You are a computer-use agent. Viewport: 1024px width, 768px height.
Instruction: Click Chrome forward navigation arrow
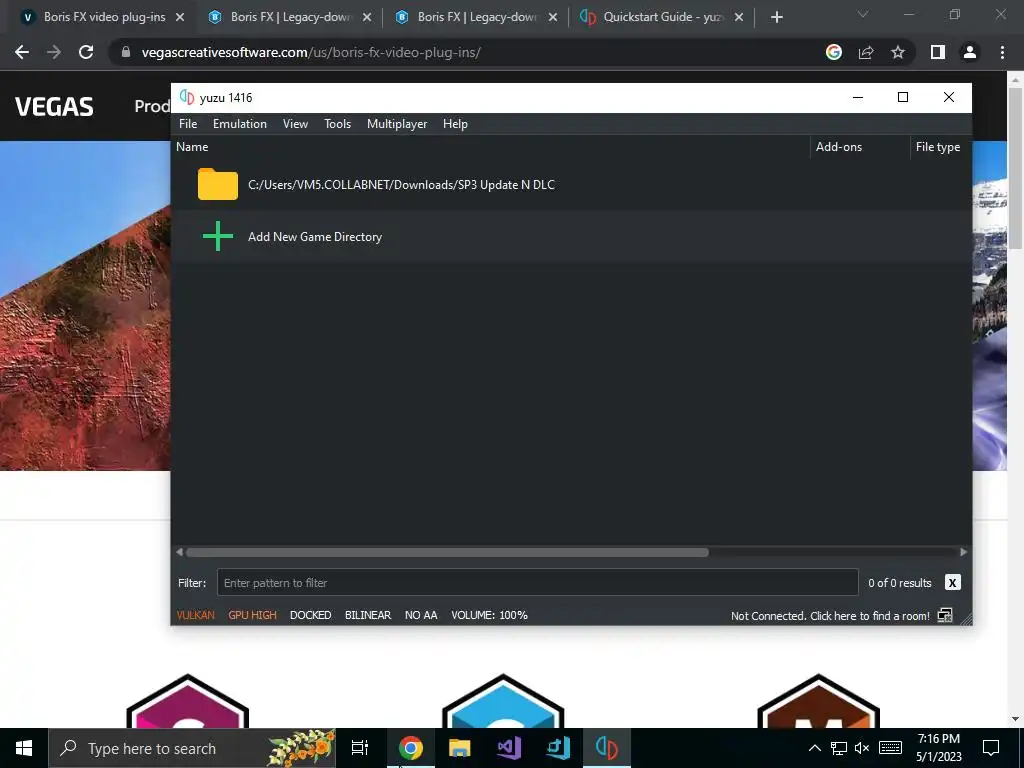54,52
